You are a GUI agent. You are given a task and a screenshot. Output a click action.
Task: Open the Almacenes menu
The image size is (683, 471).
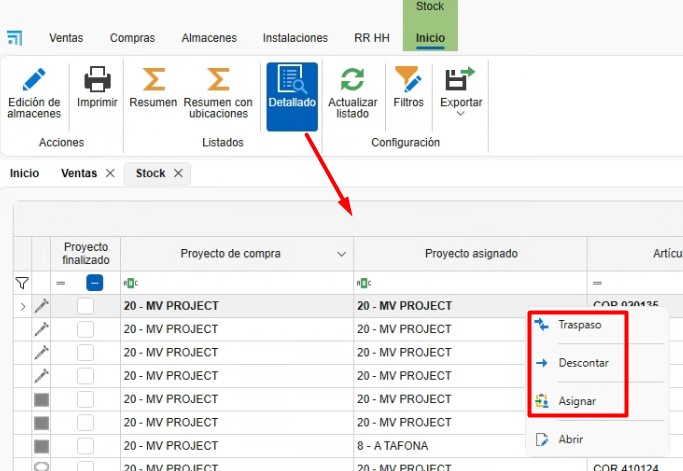tap(209, 38)
